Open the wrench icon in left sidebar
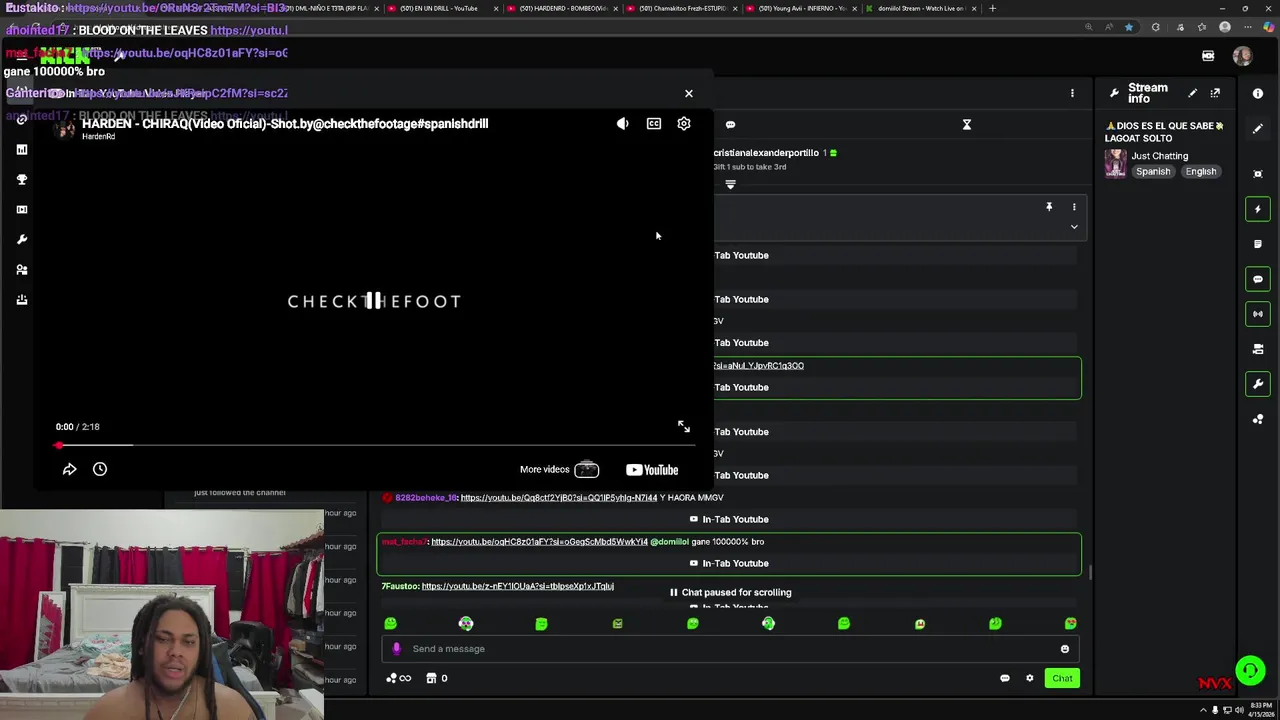1280x720 pixels. click(21, 239)
